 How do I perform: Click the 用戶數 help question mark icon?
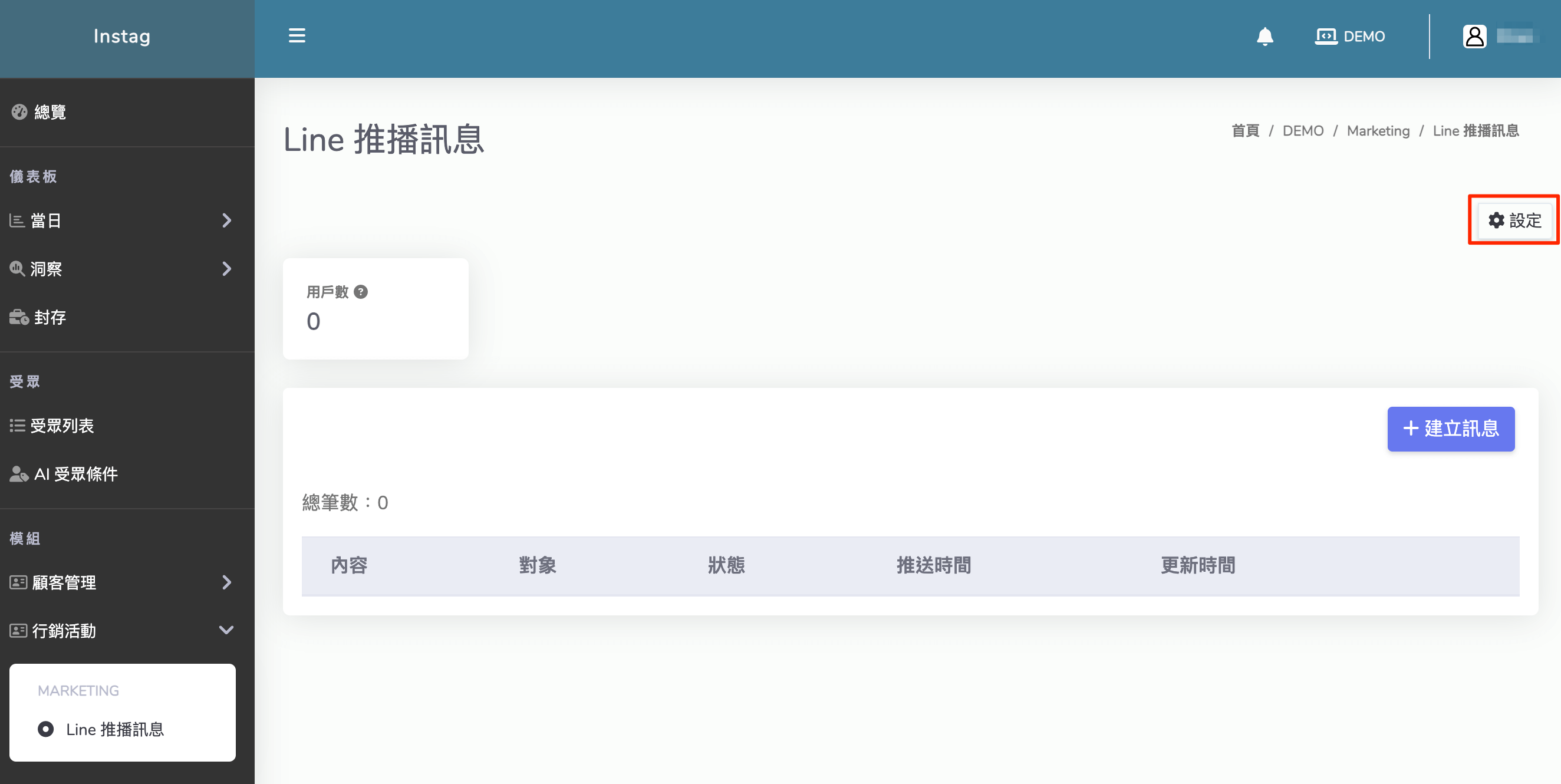tap(361, 292)
